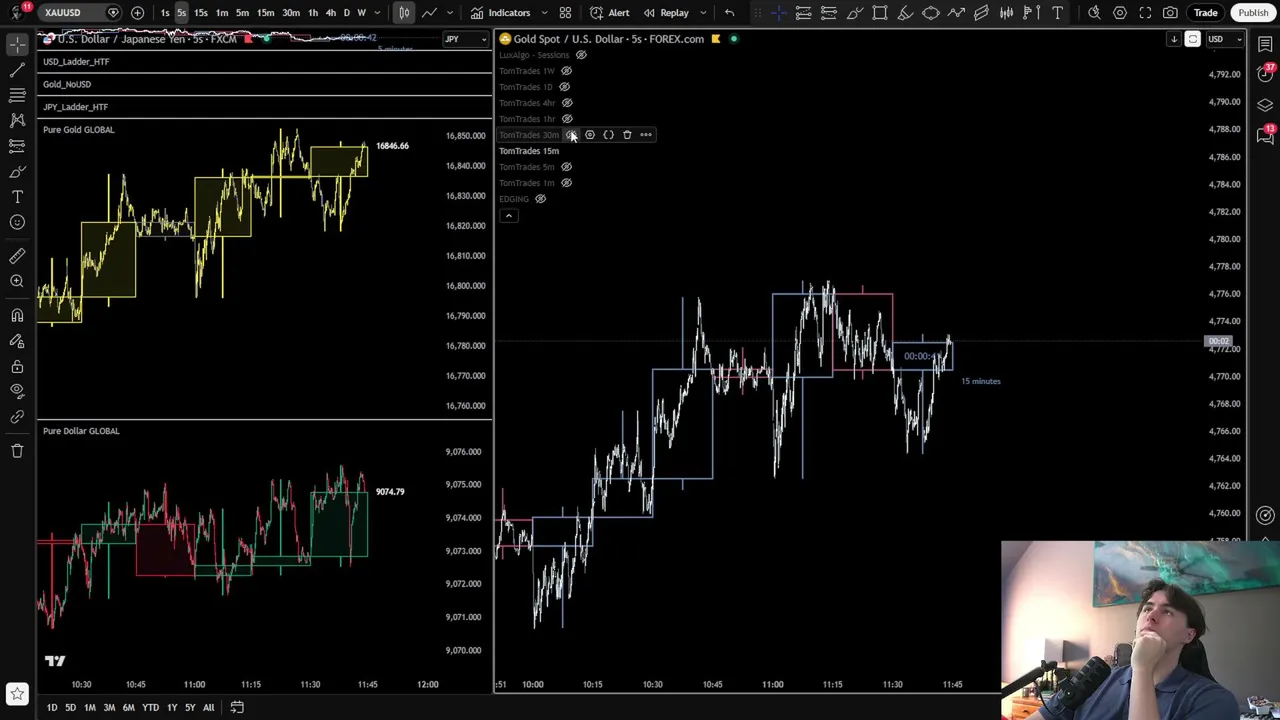Screen dimensions: 1280x720
Task: Select the TomTrades 15m indicator label
Action: pyautogui.click(x=529, y=151)
